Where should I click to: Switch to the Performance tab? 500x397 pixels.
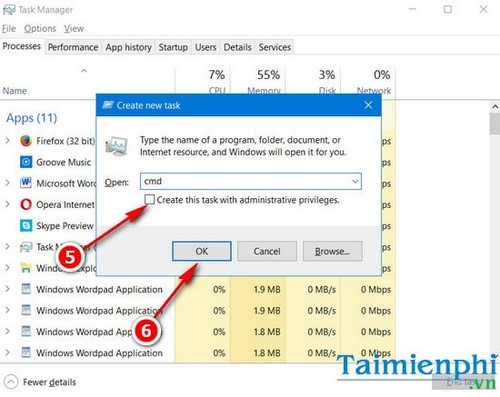click(x=73, y=47)
